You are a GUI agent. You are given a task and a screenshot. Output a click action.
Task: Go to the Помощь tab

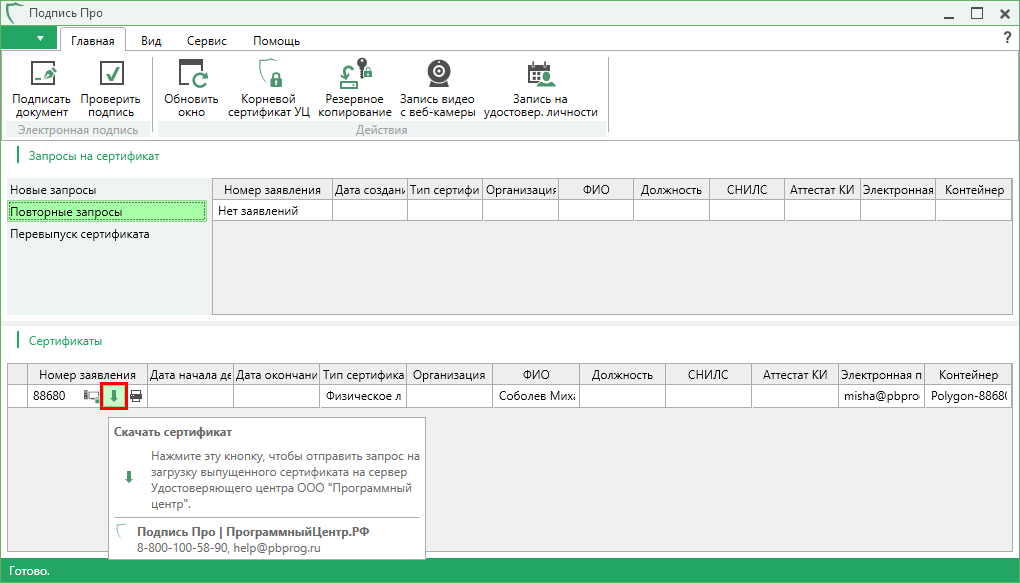point(276,41)
